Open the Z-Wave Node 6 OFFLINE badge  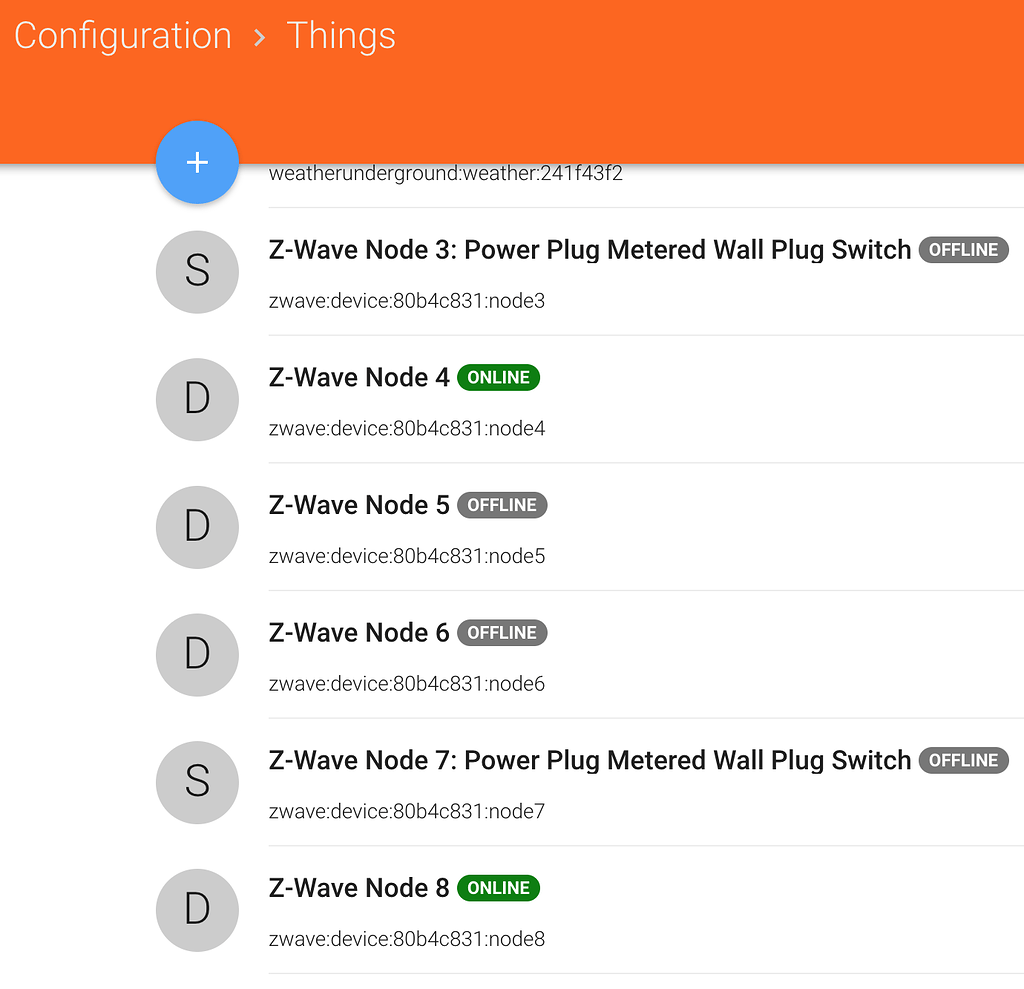point(502,632)
